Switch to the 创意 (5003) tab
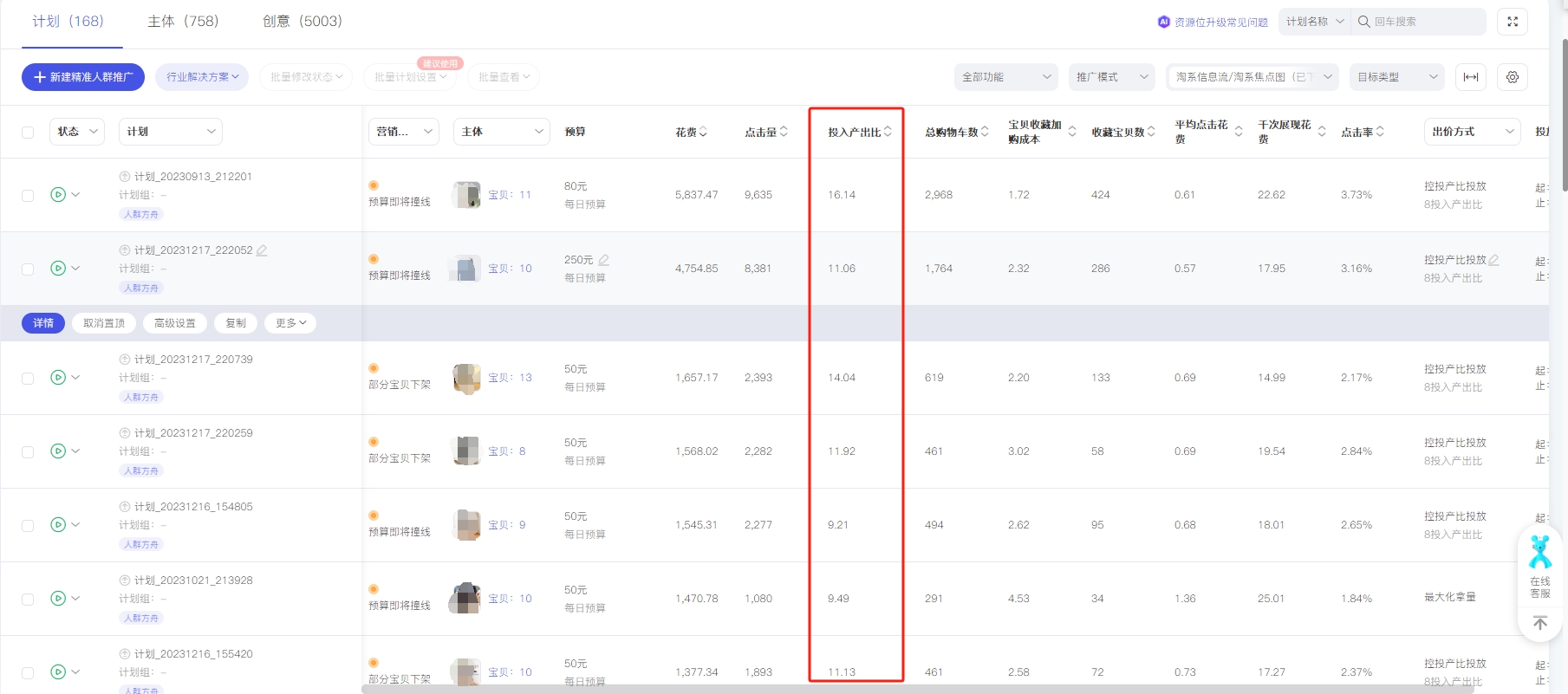 tap(303, 22)
